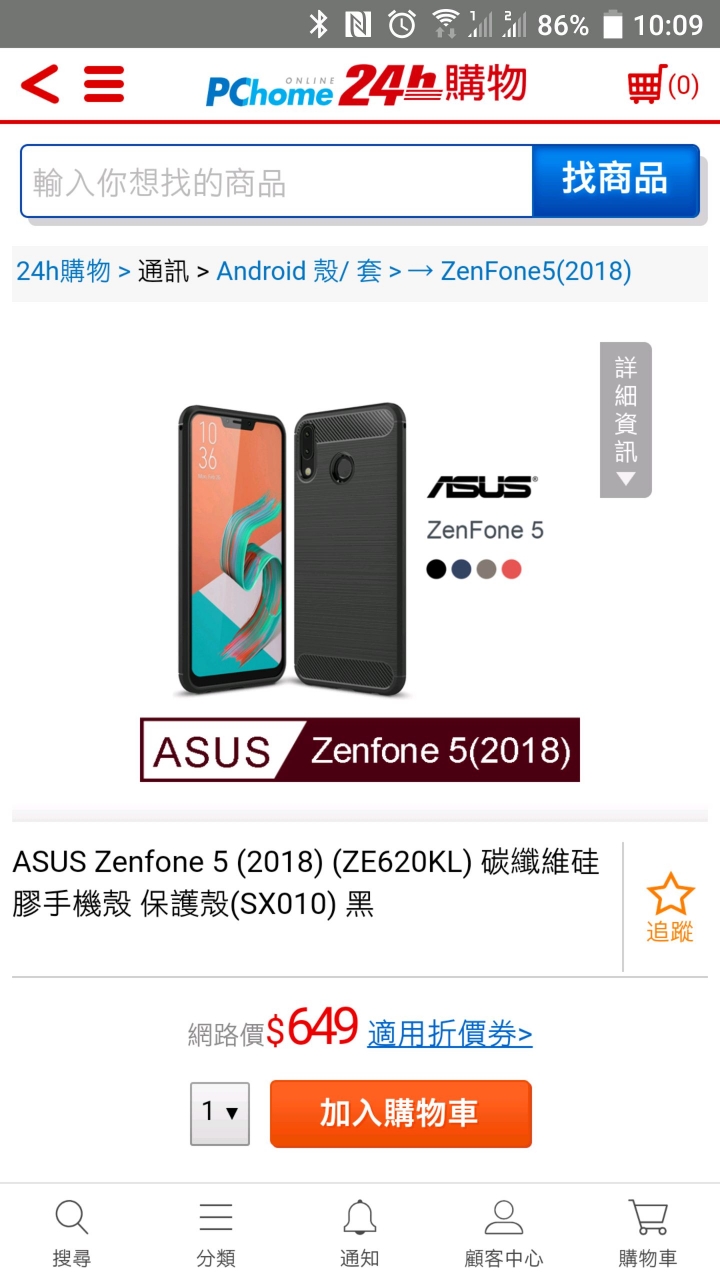Open the ZenFone5(2018) breadcrumb link
This screenshot has width=720, height=1280.
point(536,271)
